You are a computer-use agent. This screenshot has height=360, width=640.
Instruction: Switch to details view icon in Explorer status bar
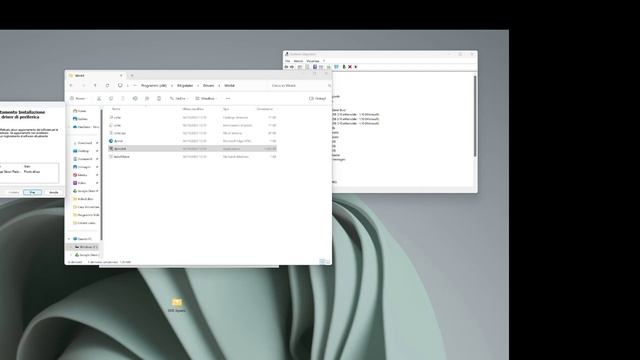[322, 262]
